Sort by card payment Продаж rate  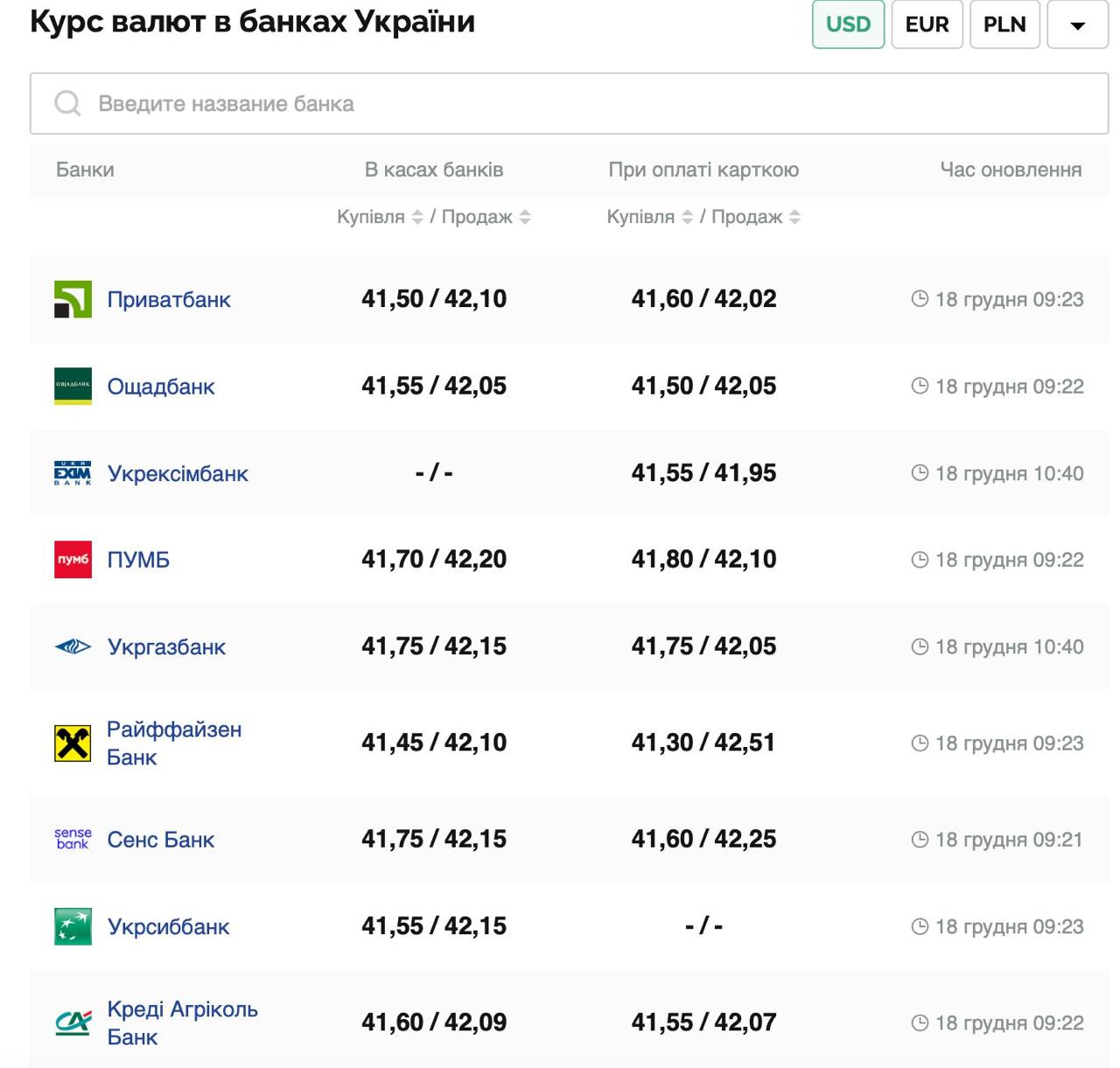(794, 217)
